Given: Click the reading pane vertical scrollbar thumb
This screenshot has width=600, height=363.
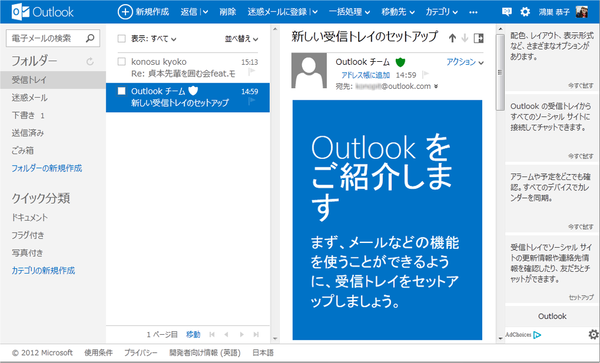Looking at the screenshot, I should [x=500, y=72].
